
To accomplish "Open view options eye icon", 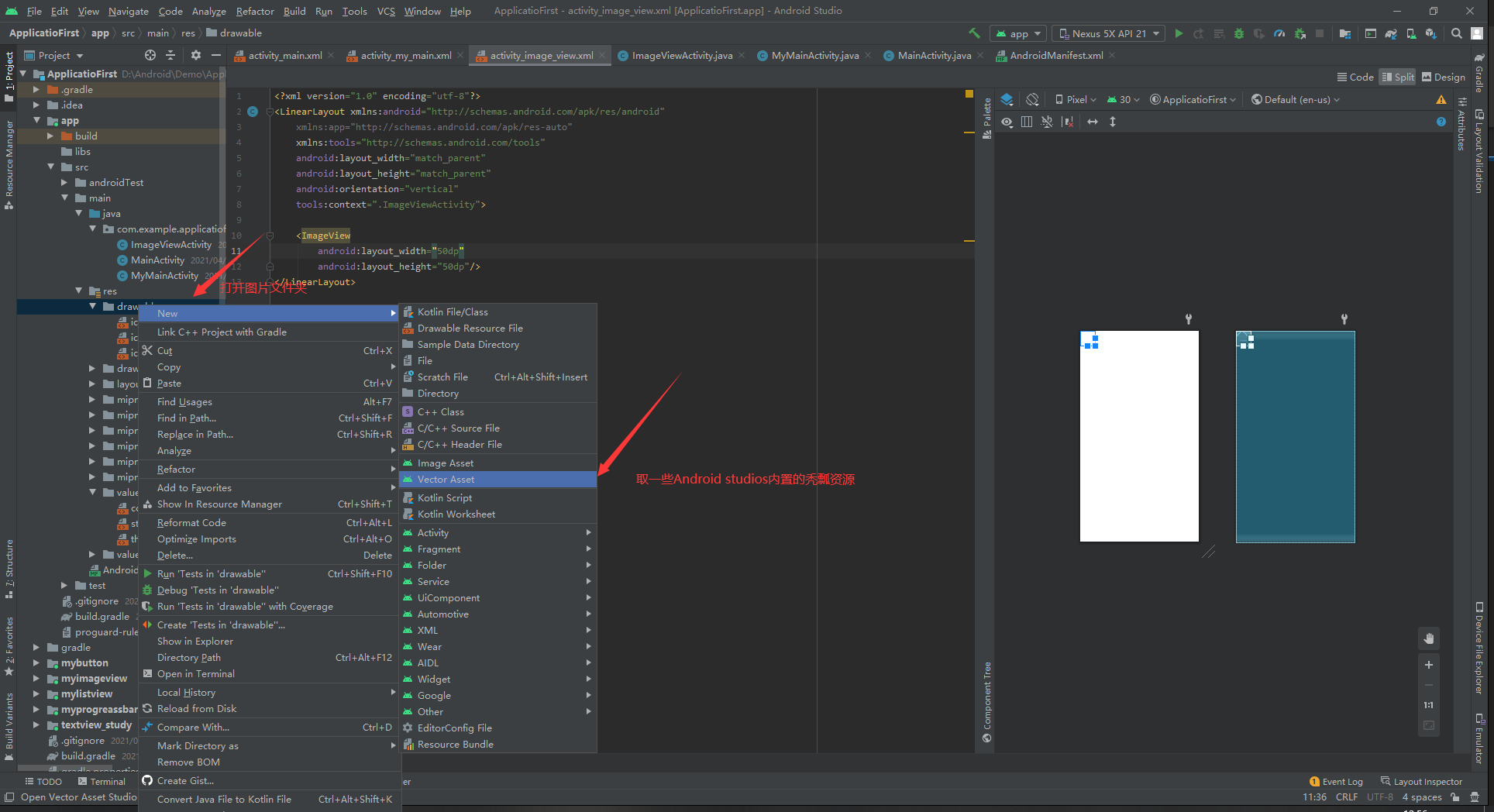I will click(1007, 122).
